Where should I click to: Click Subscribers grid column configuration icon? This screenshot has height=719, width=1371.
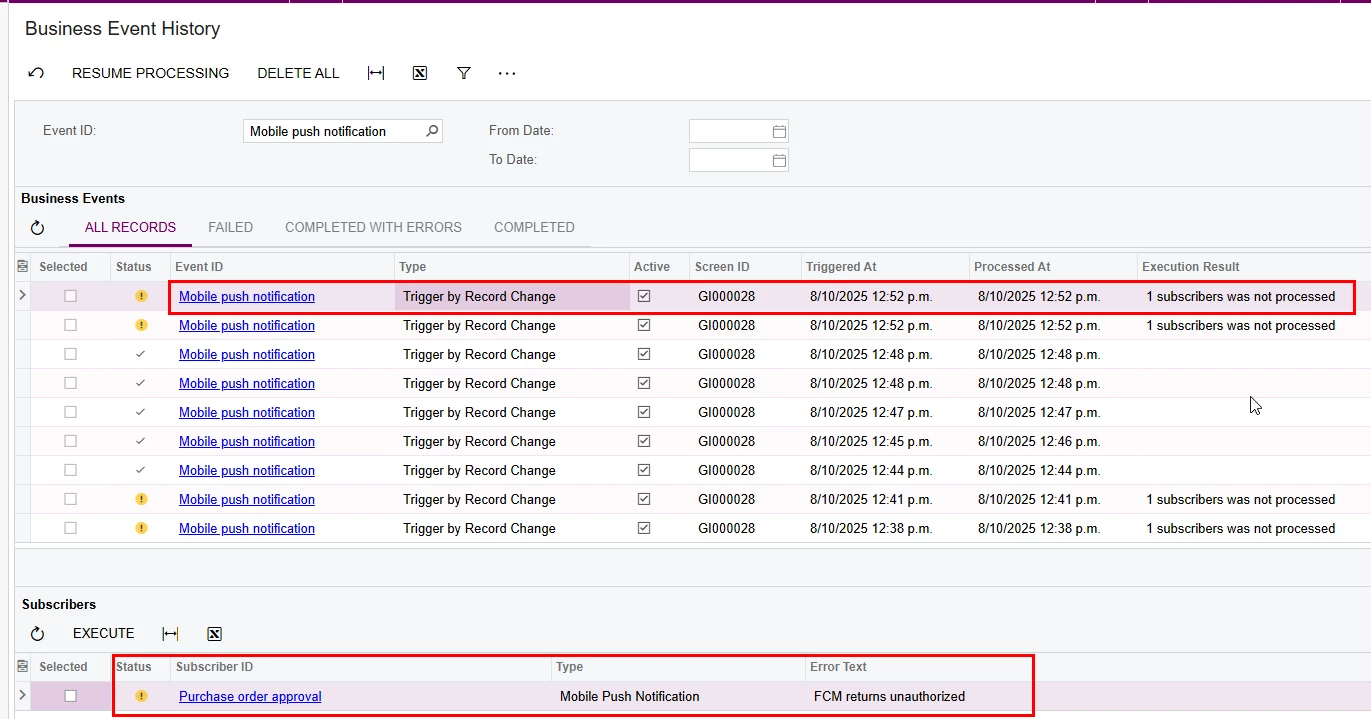[x=23, y=667]
